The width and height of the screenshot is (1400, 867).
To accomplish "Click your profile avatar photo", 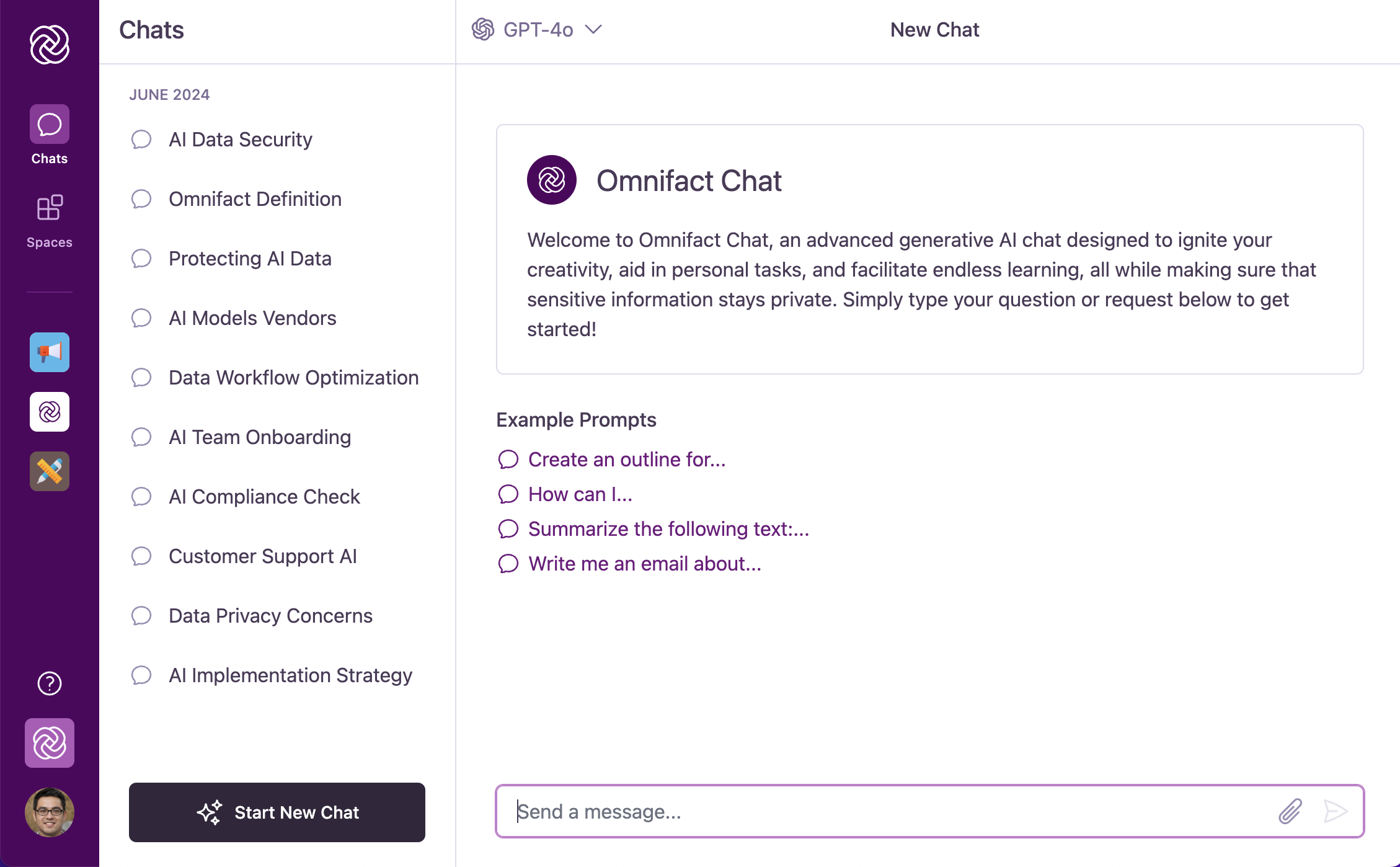I will [49, 813].
